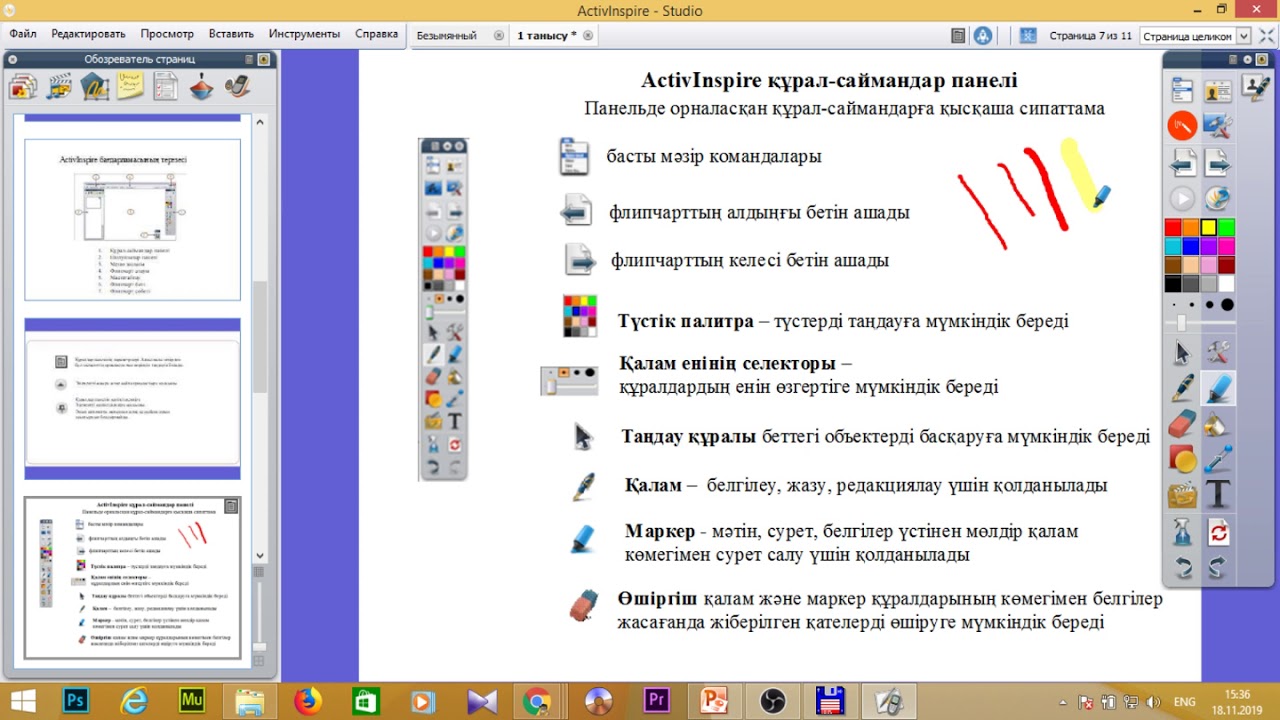1280x720 pixels.
Task: Click the orange Annotate over Desktop button
Action: pos(1183,126)
